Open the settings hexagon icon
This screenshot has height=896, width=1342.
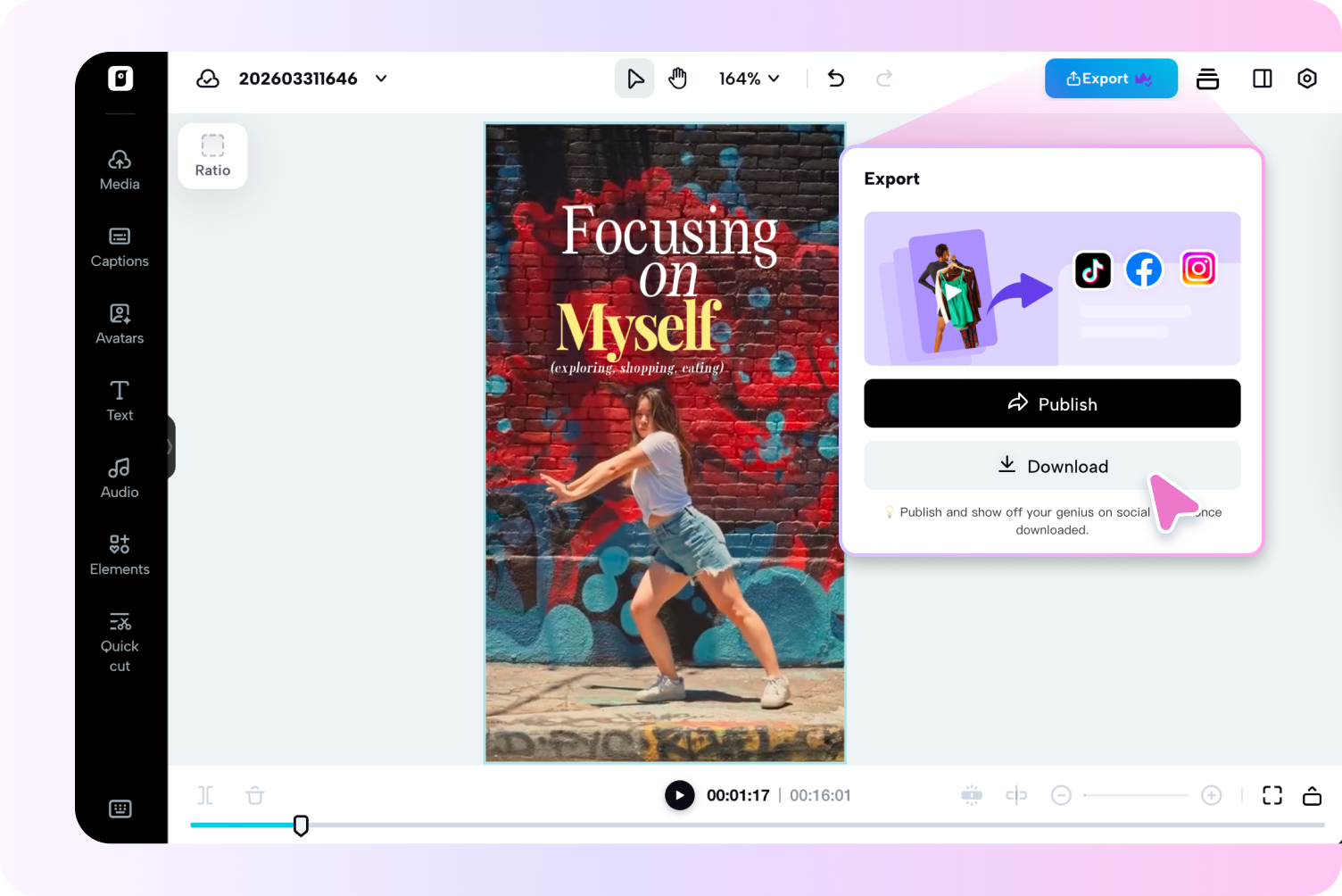[1307, 79]
